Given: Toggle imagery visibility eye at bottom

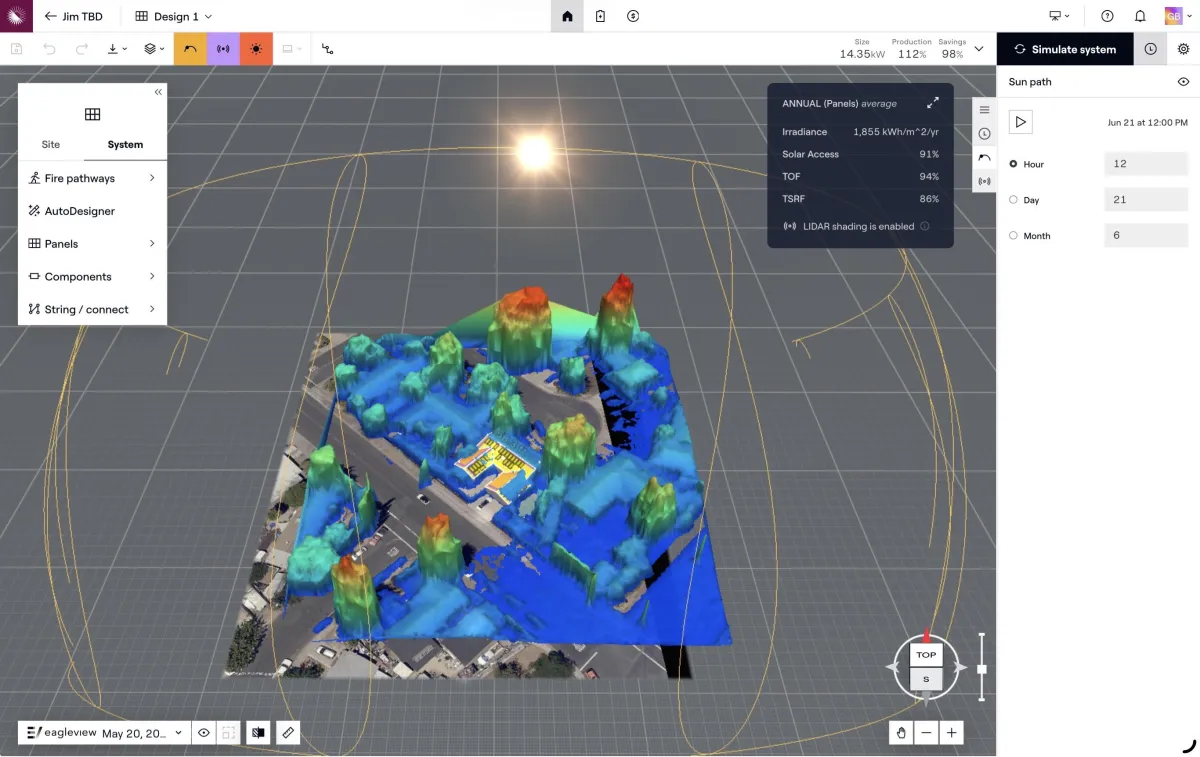Looking at the screenshot, I should 204,733.
